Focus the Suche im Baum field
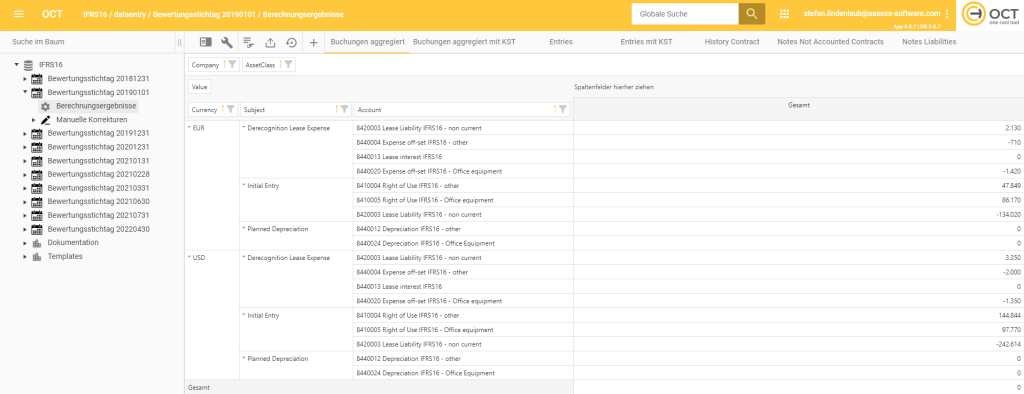Viewport: 1024px width, 394px height. pyautogui.click(x=88, y=42)
